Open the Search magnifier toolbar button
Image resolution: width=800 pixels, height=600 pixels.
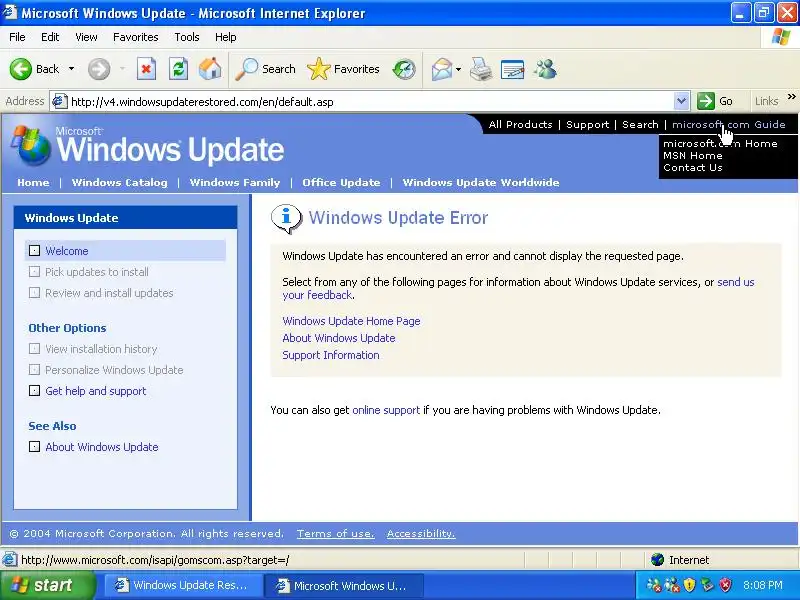[265, 69]
